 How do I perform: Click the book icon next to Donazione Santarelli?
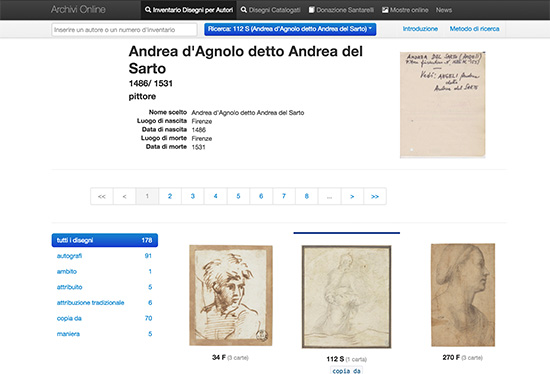click(311, 10)
